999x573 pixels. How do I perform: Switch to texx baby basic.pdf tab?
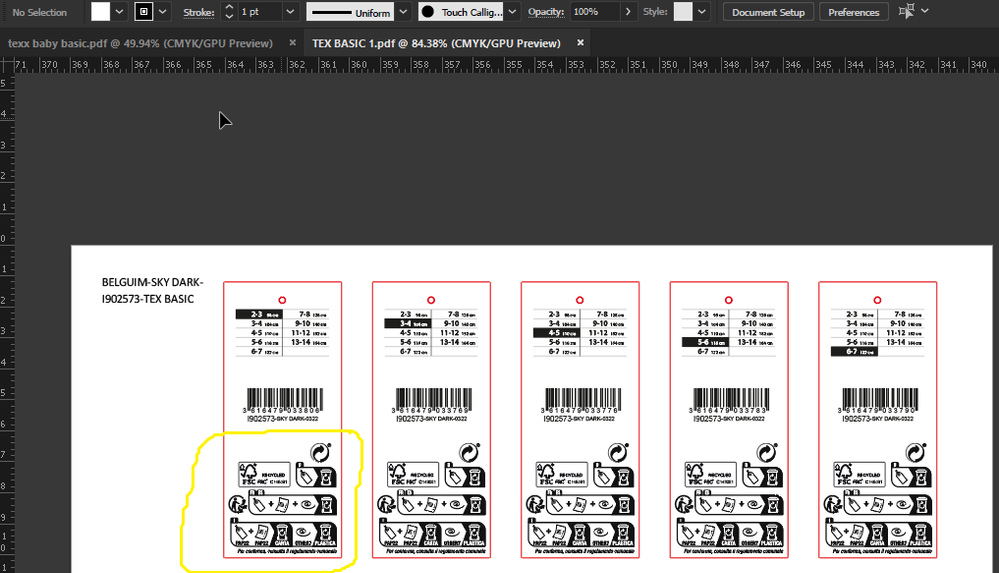coord(140,43)
